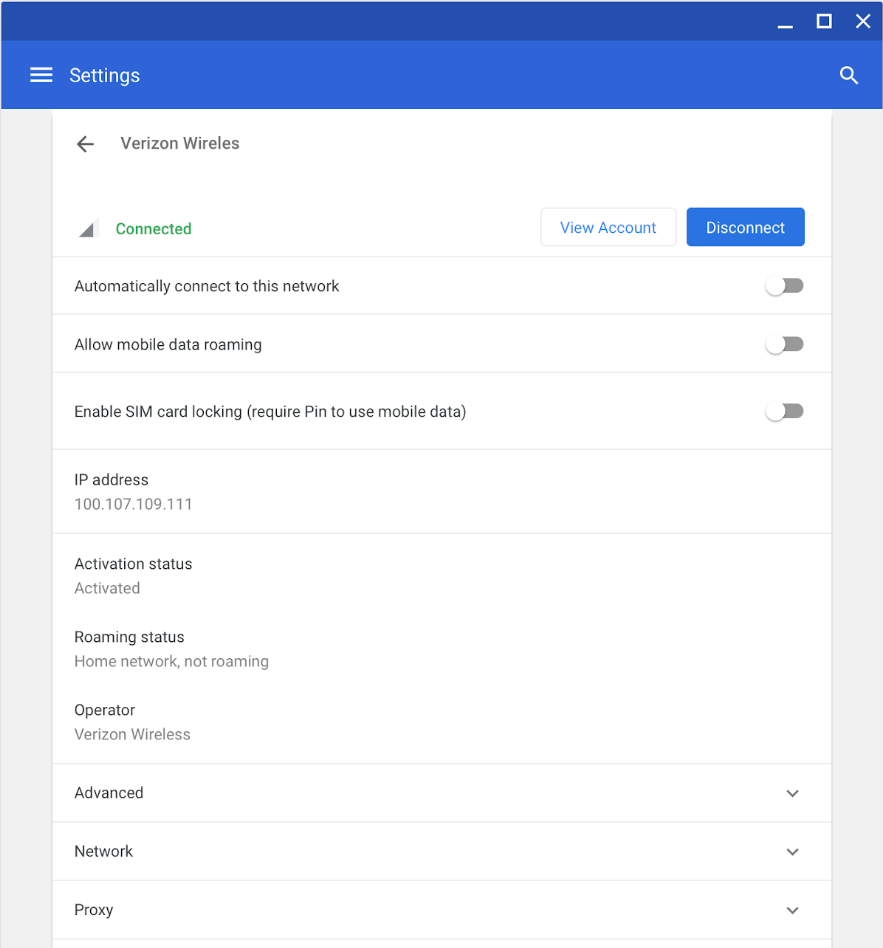Click the Proxy section label
The image size is (883, 948).
click(94, 910)
